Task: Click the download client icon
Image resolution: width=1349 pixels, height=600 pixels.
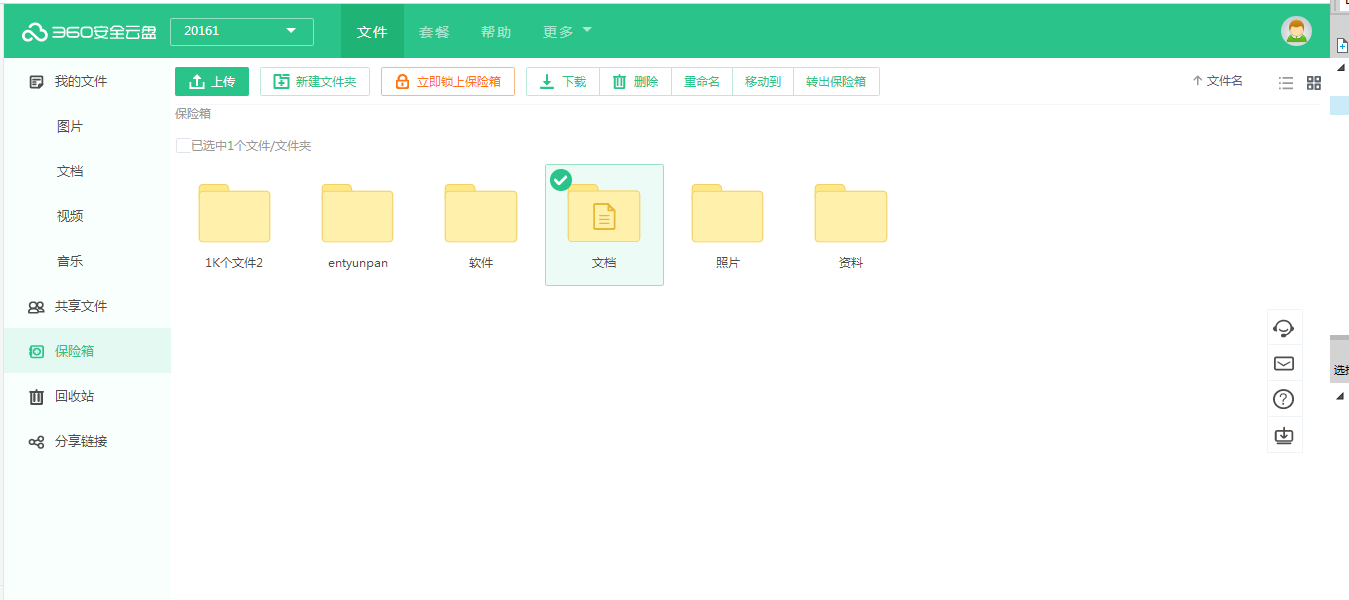Action: tap(1284, 436)
